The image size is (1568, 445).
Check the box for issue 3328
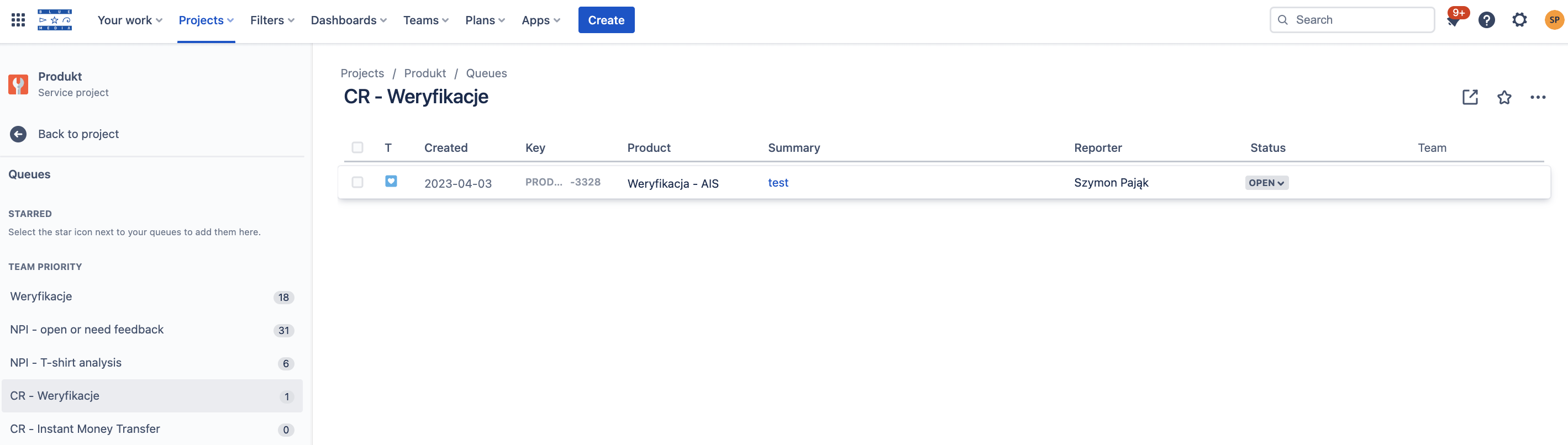click(x=357, y=182)
